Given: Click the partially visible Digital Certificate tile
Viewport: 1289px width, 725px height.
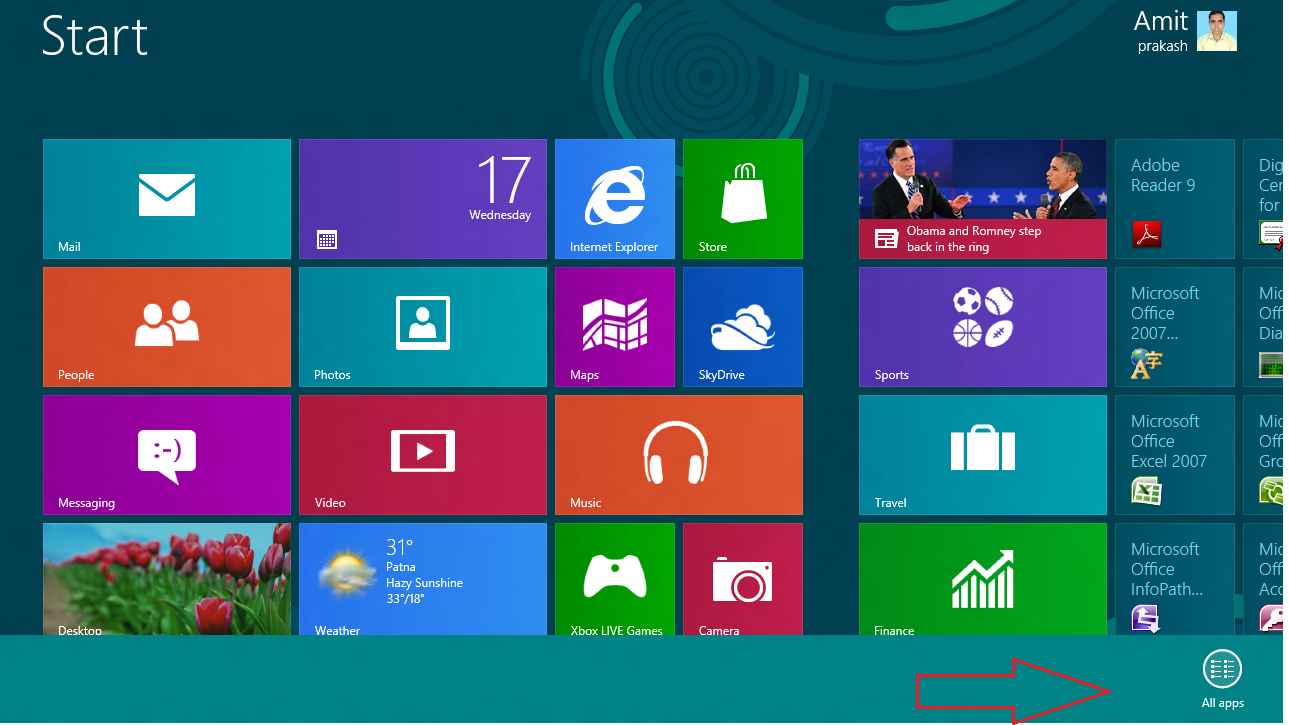Looking at the screenshot, I should tap(1263, 199).
